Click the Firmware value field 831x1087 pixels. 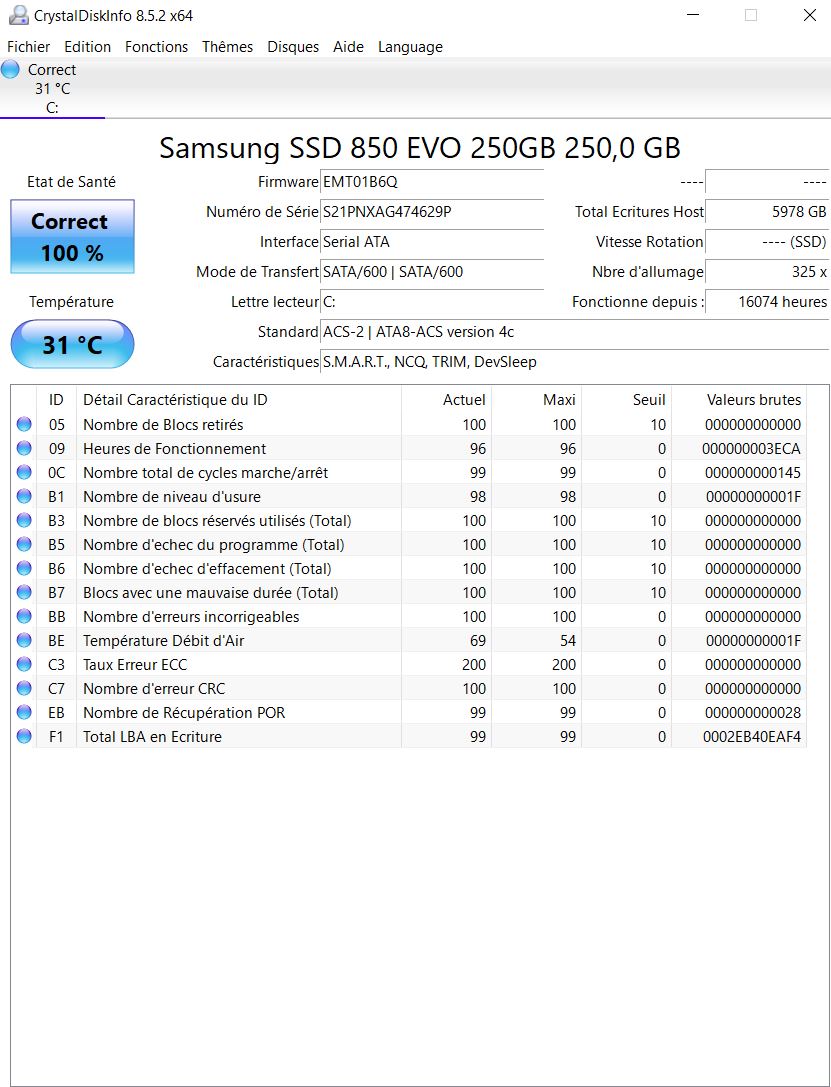(432, 182)
